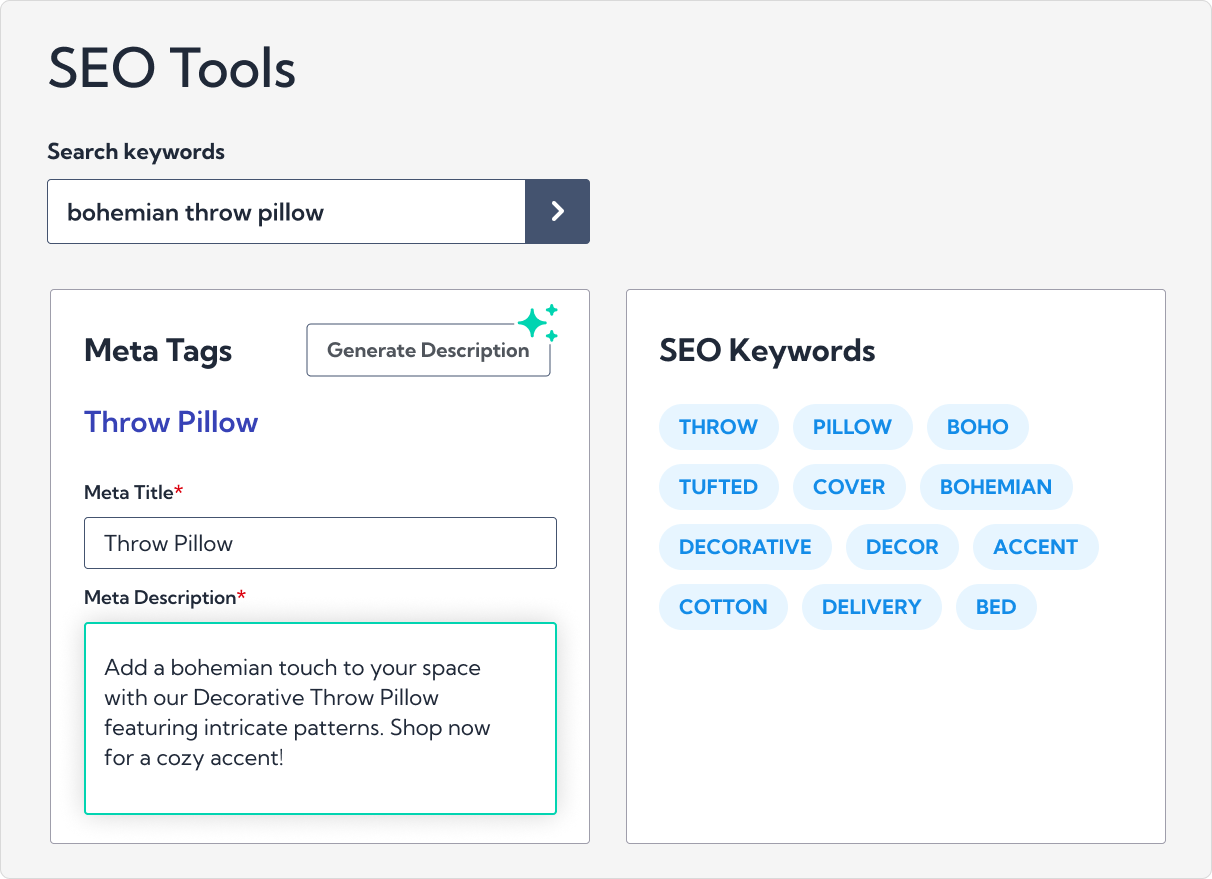This screenshot has height=879, width=1212.
Task: Select the DECORATIVE keyword tag
Action: [x=745, y=547]
